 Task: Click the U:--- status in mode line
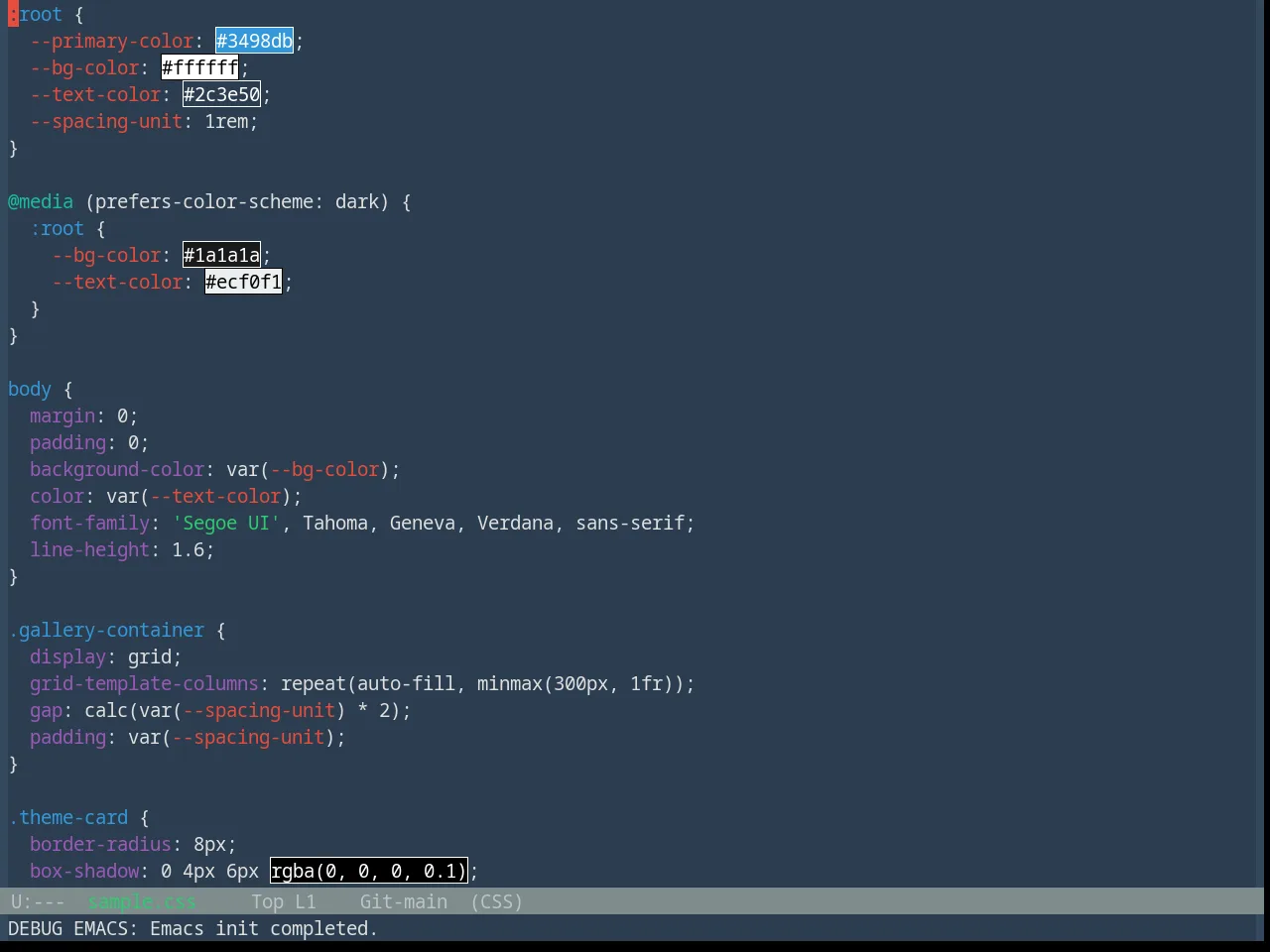coord(38,901)
